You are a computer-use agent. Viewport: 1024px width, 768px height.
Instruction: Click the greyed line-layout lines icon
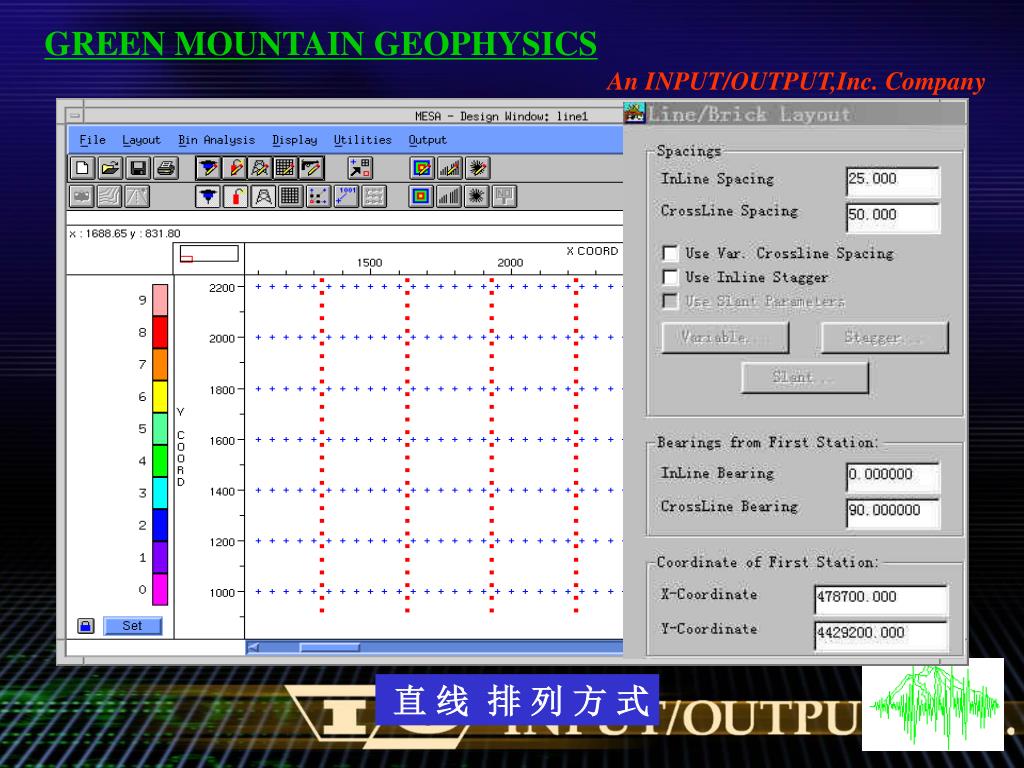(374, 196)
